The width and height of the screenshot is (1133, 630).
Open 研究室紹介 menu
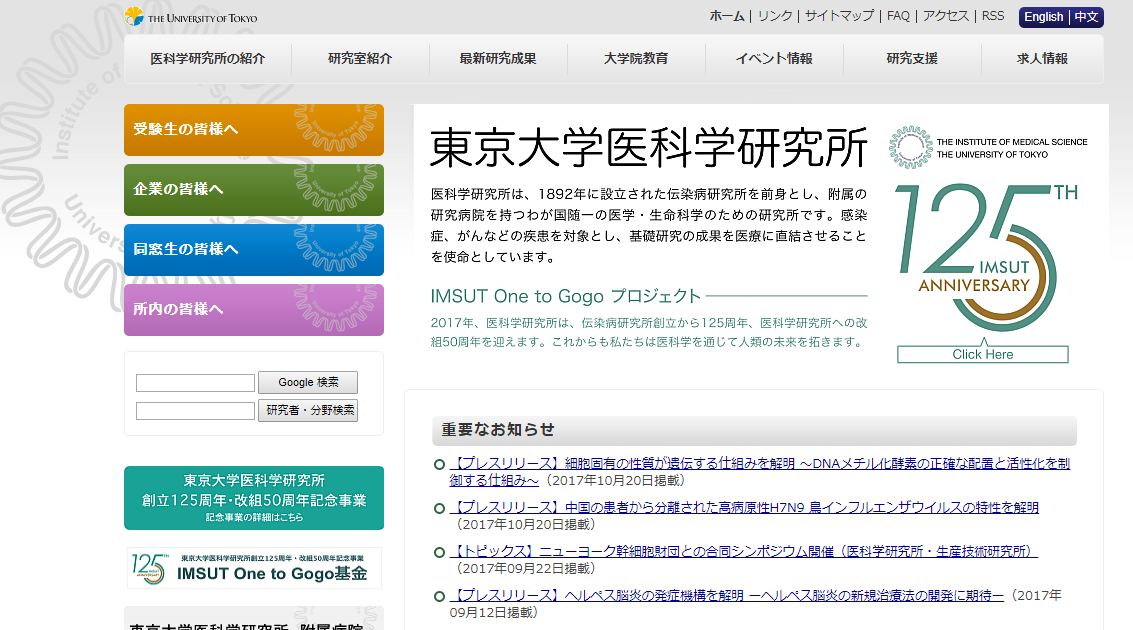click(360, 59)
